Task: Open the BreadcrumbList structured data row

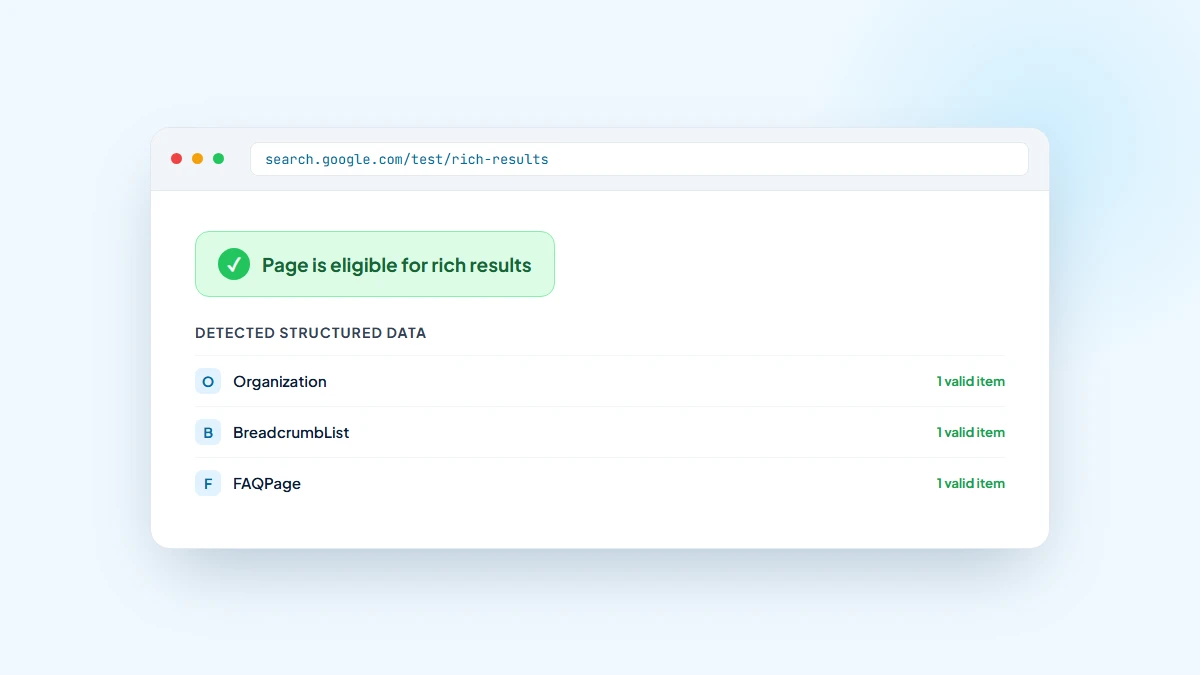Action: [600, 432]
